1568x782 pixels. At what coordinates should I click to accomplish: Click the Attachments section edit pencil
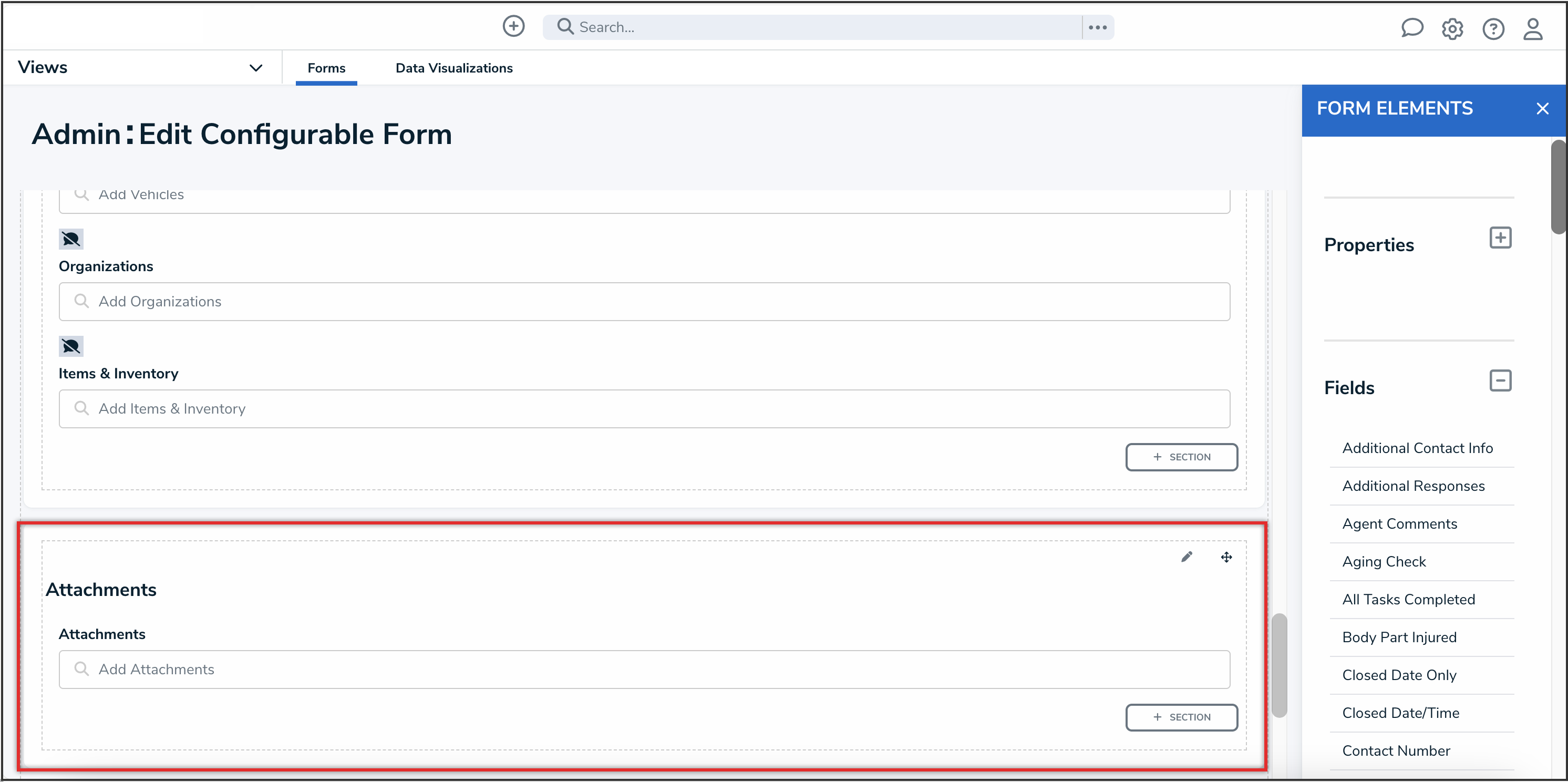tap(1187, 557)
